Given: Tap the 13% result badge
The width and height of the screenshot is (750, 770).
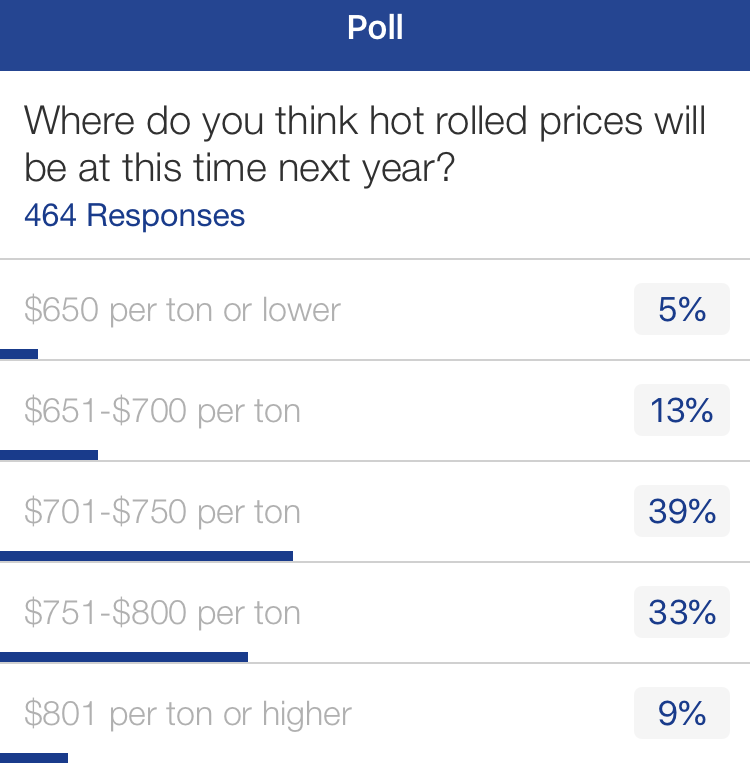Looking at the screenshot, I should (x=682, y=411).
